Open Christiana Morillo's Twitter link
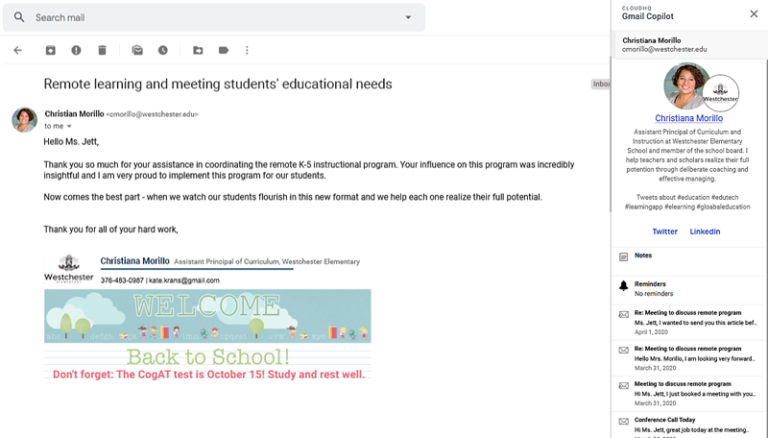768x438 pixels. coord(665,231)
